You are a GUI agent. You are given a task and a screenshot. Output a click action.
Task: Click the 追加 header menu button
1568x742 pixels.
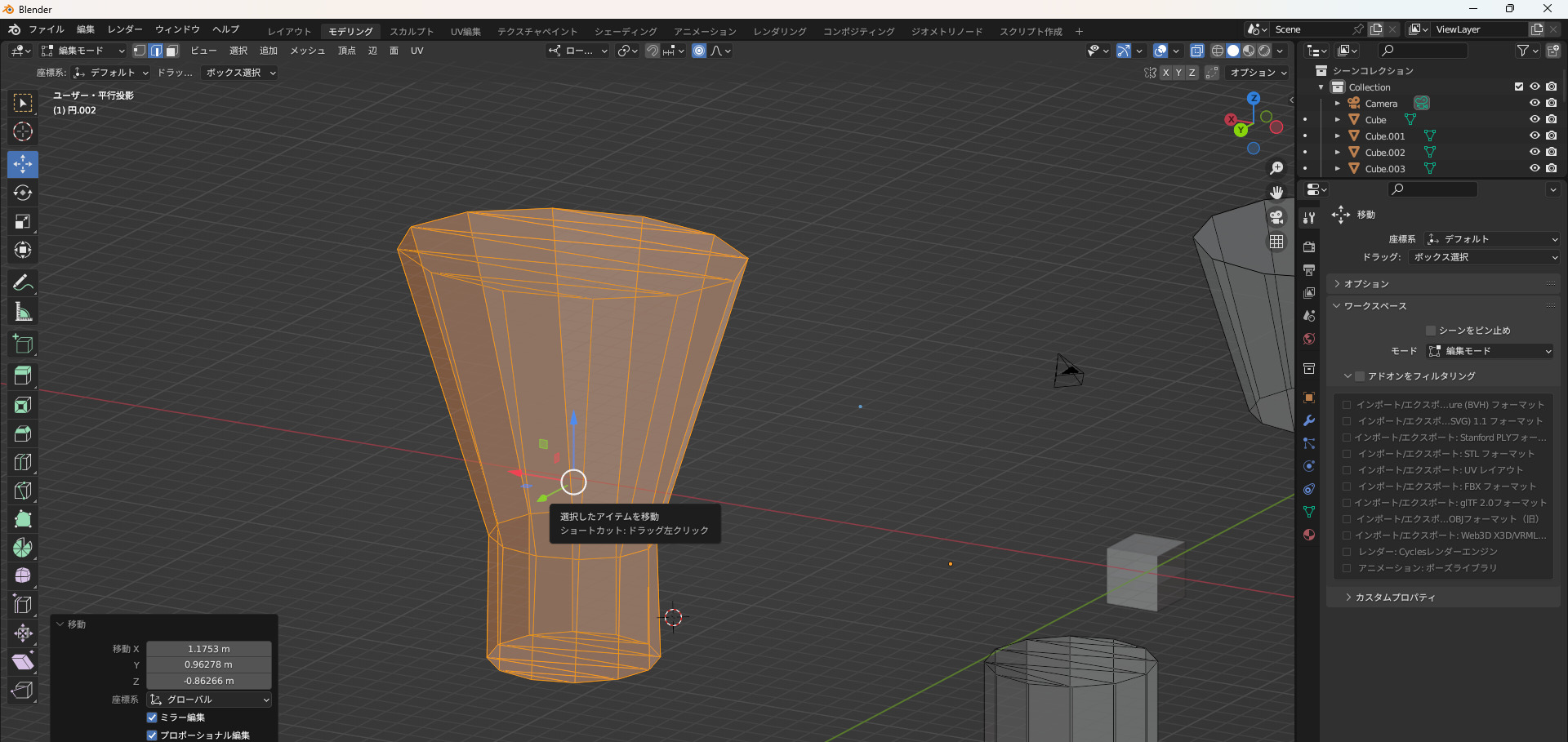coord(269,51)
